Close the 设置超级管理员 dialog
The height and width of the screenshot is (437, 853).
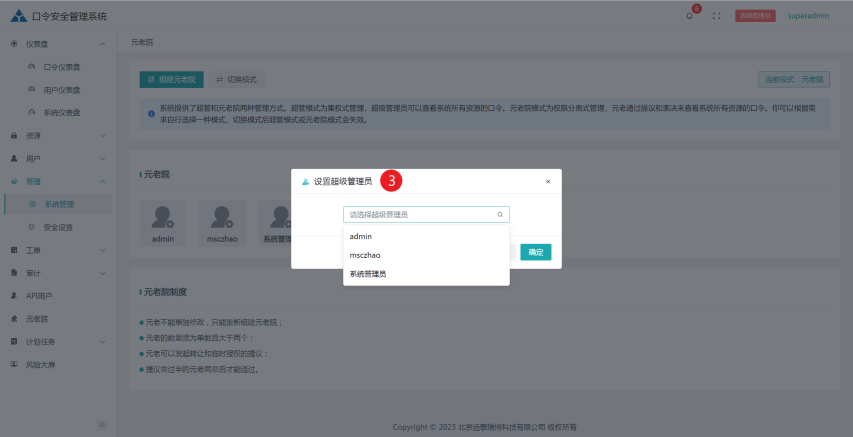coord(547,182)
